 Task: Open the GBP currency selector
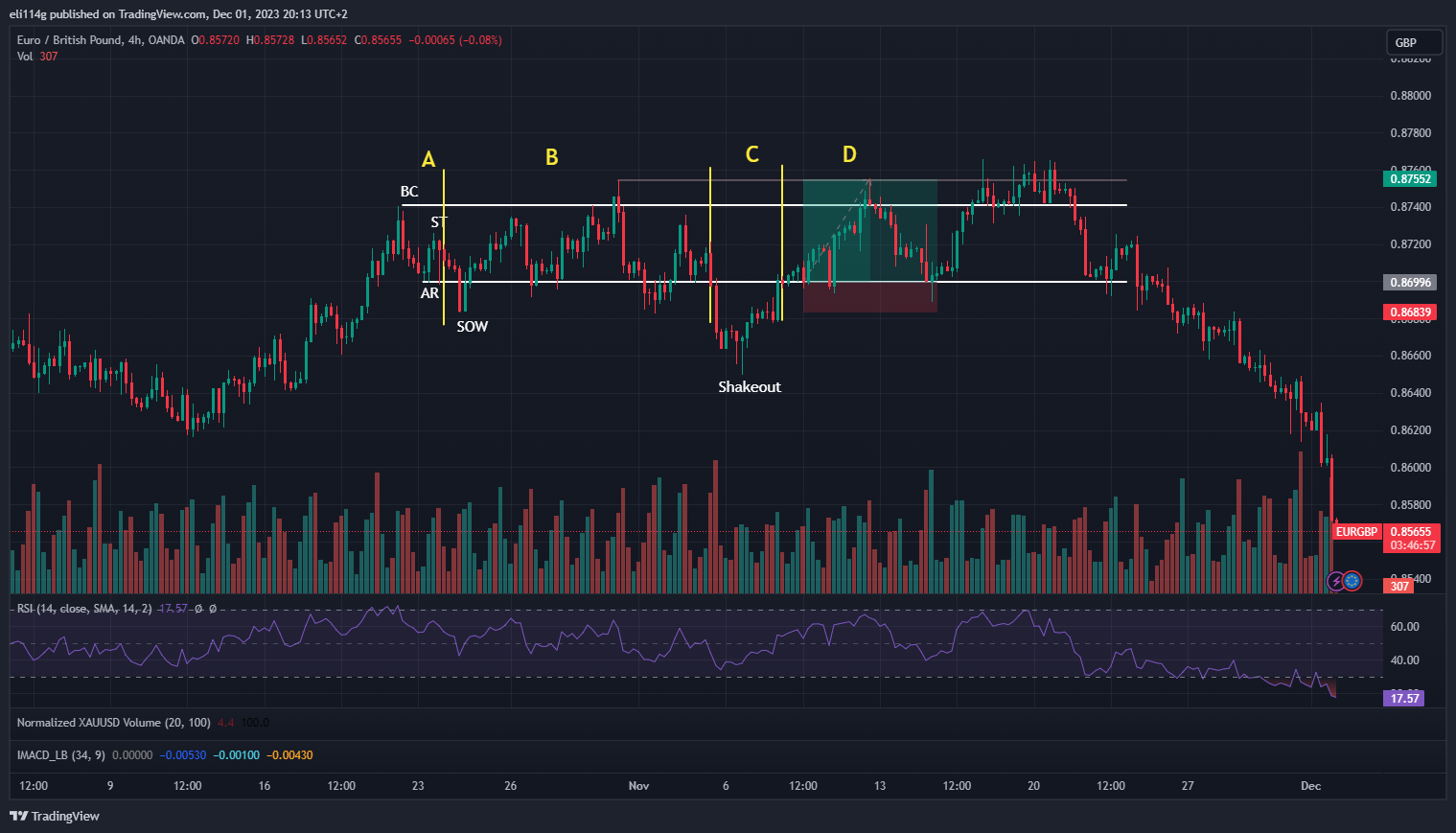tap(1414, 42)
